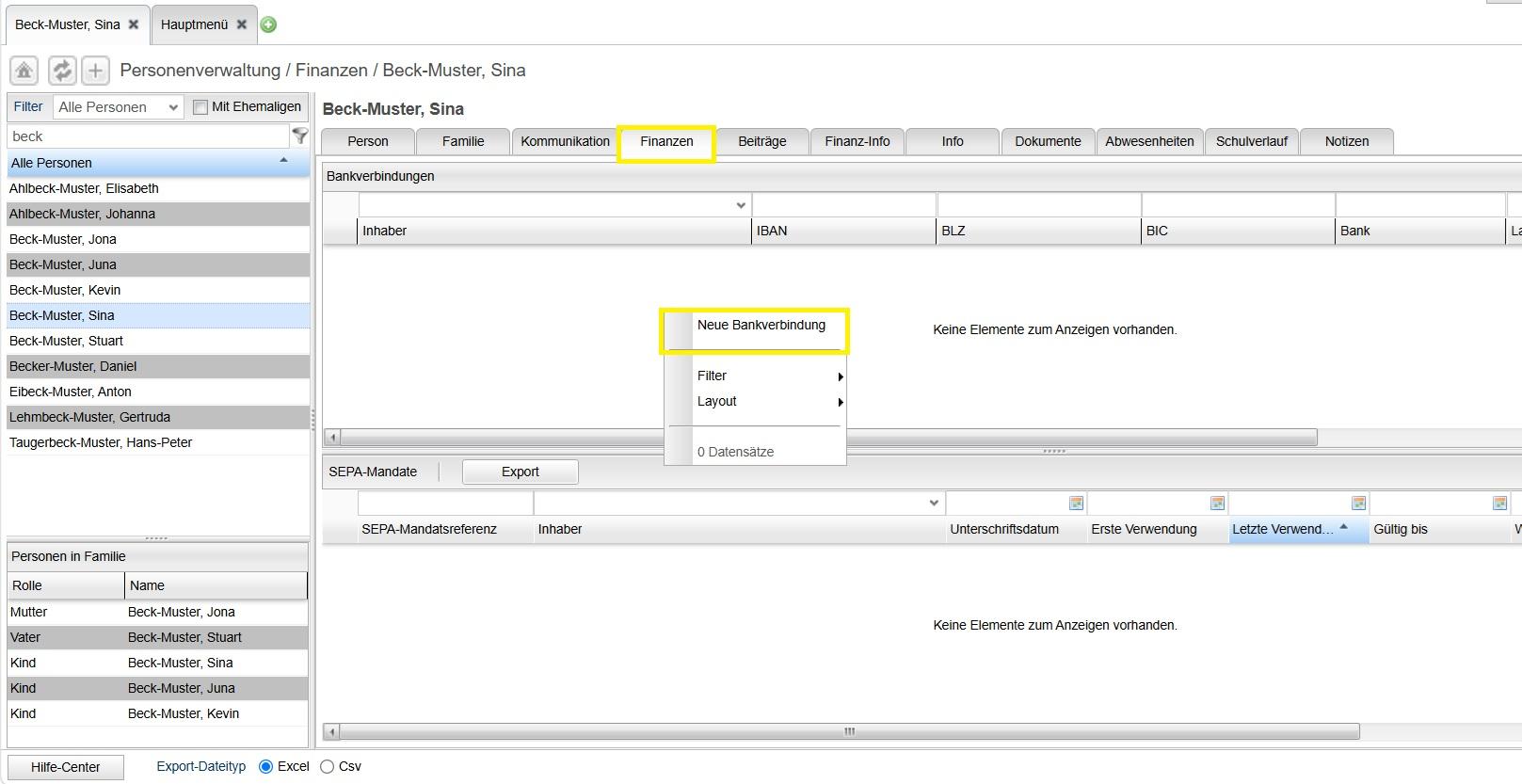Open date picker for Gültig bis filter
1522x784 pixels.
click(x=1499, y=504)
